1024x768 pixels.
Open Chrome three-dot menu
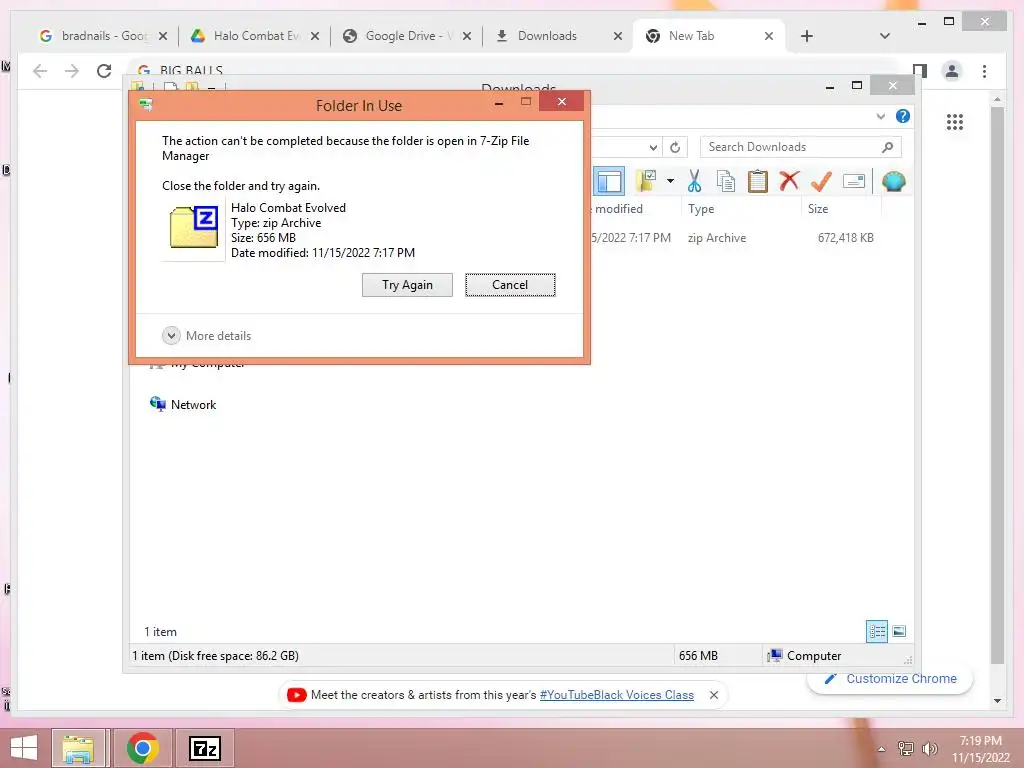click(984, 71)
